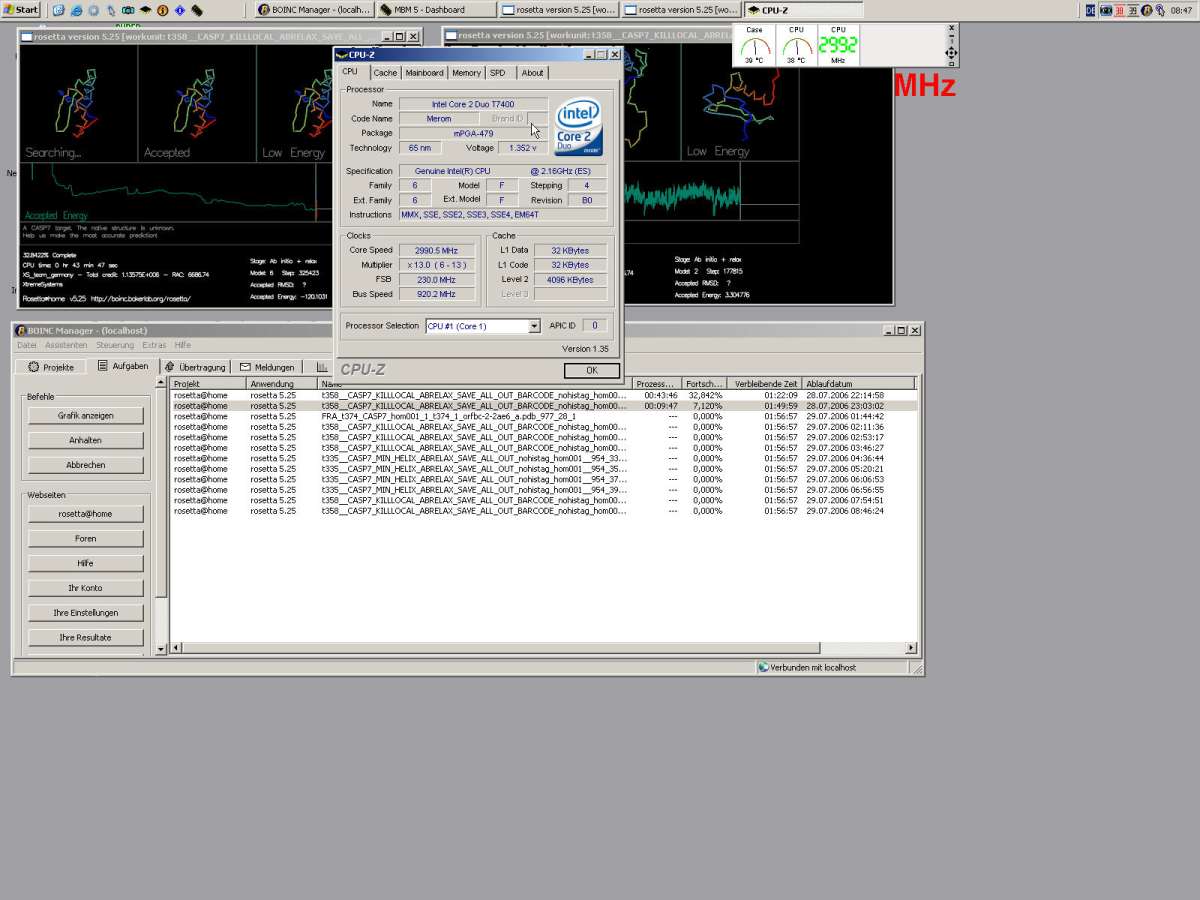Viewport: 1200px width, 900px height.
Task: Open the Memory tab in CPU-Z
Action: [466, 73]
